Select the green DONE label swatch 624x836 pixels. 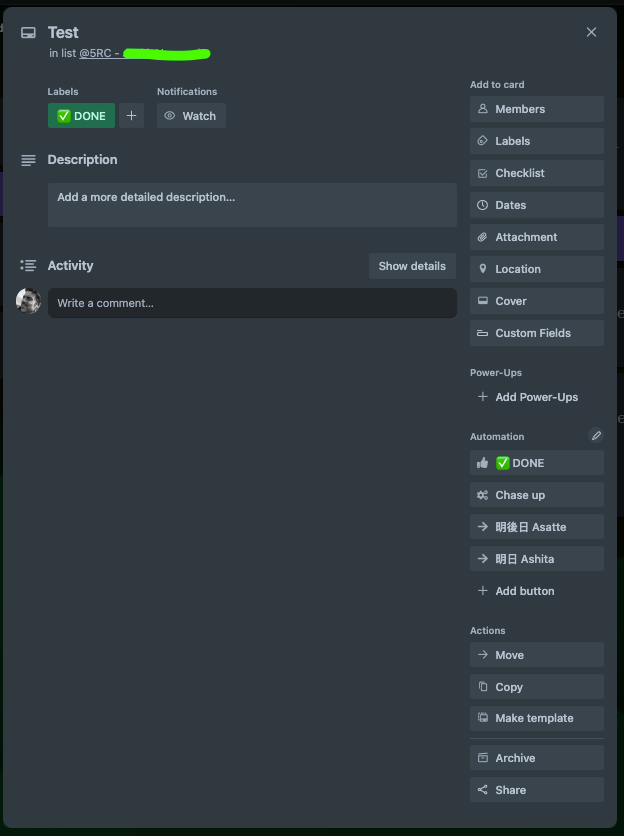[80, 115]
